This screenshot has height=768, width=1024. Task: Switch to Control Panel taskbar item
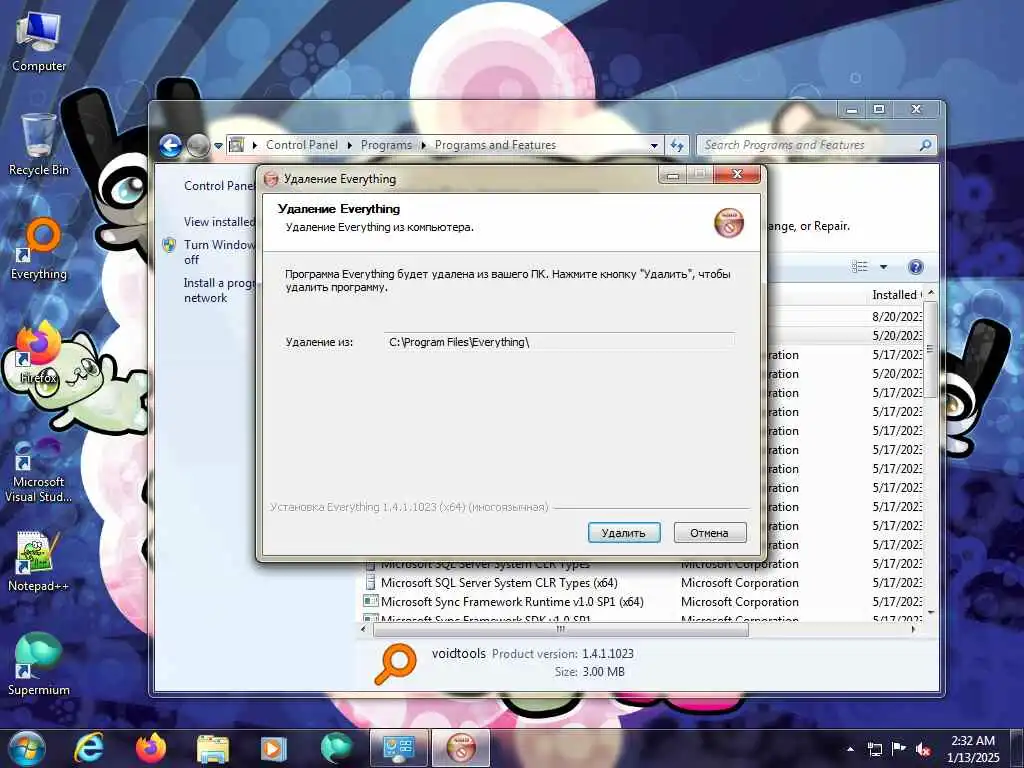[398, 748]
